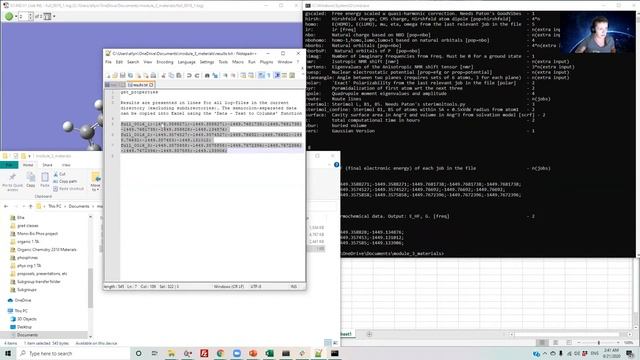Open the Explorer help question mark icon
This screenshot has height=360, width=640.
coord(336,165)
